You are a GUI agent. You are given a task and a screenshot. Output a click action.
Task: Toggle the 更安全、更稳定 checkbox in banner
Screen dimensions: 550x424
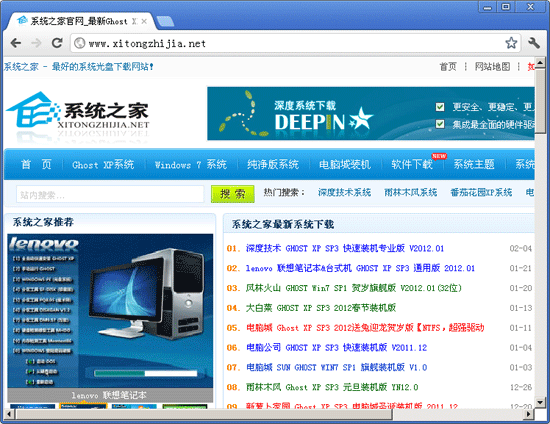[440, 107]
